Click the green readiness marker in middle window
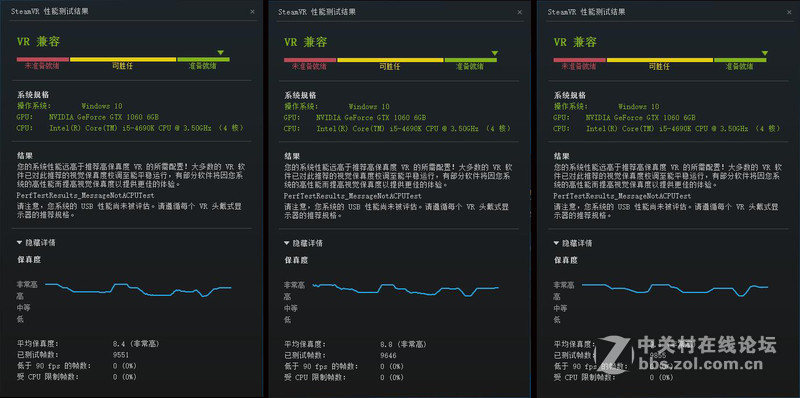The image size is (800, 398). [494, 53]
